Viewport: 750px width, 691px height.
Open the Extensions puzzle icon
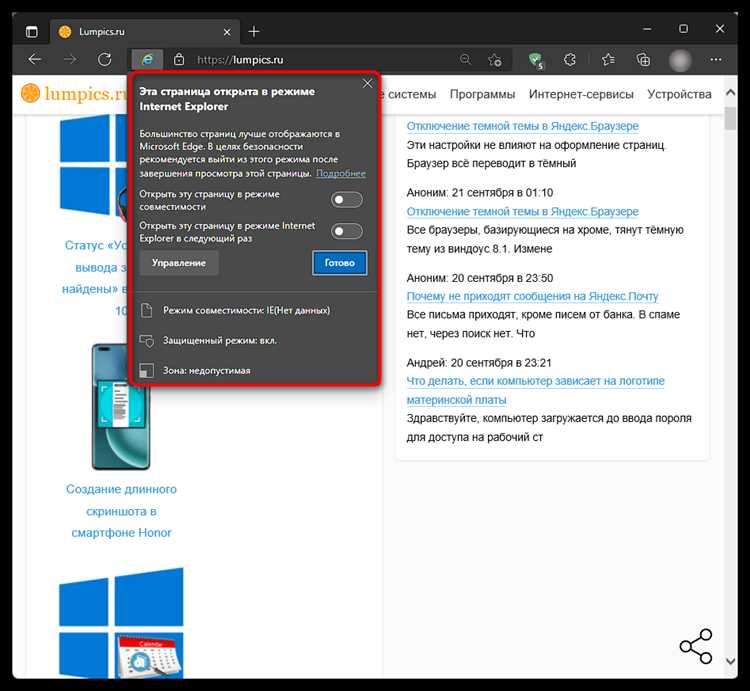[x=570, y=60]
